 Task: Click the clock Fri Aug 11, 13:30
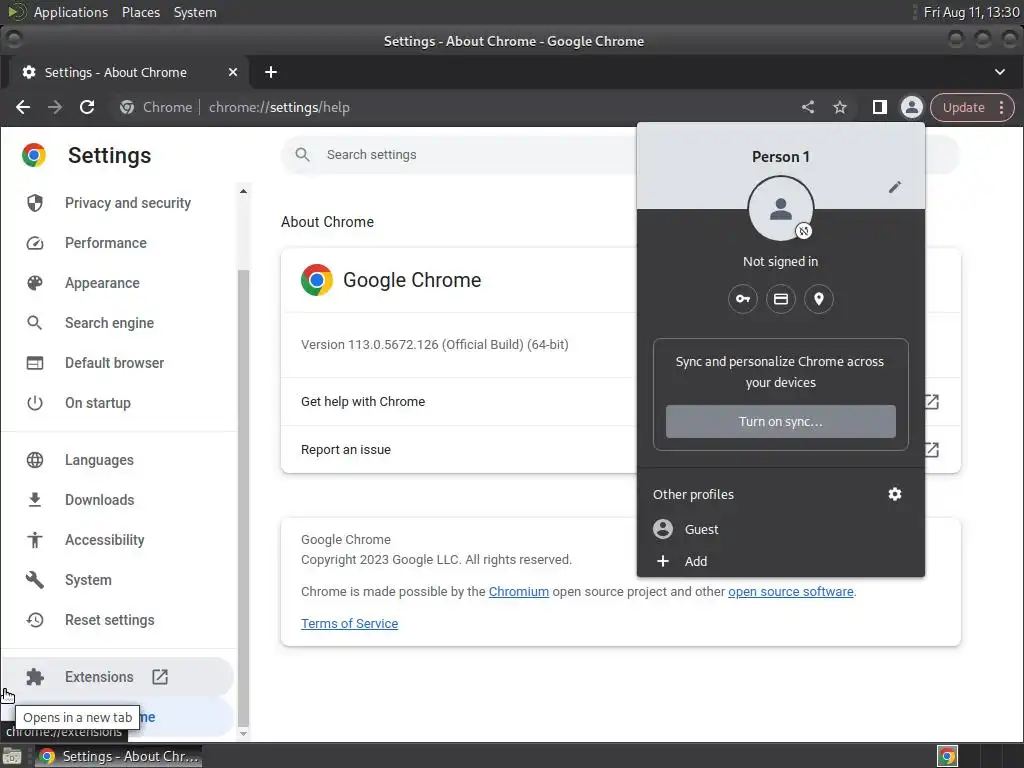(x=971, y=12)
